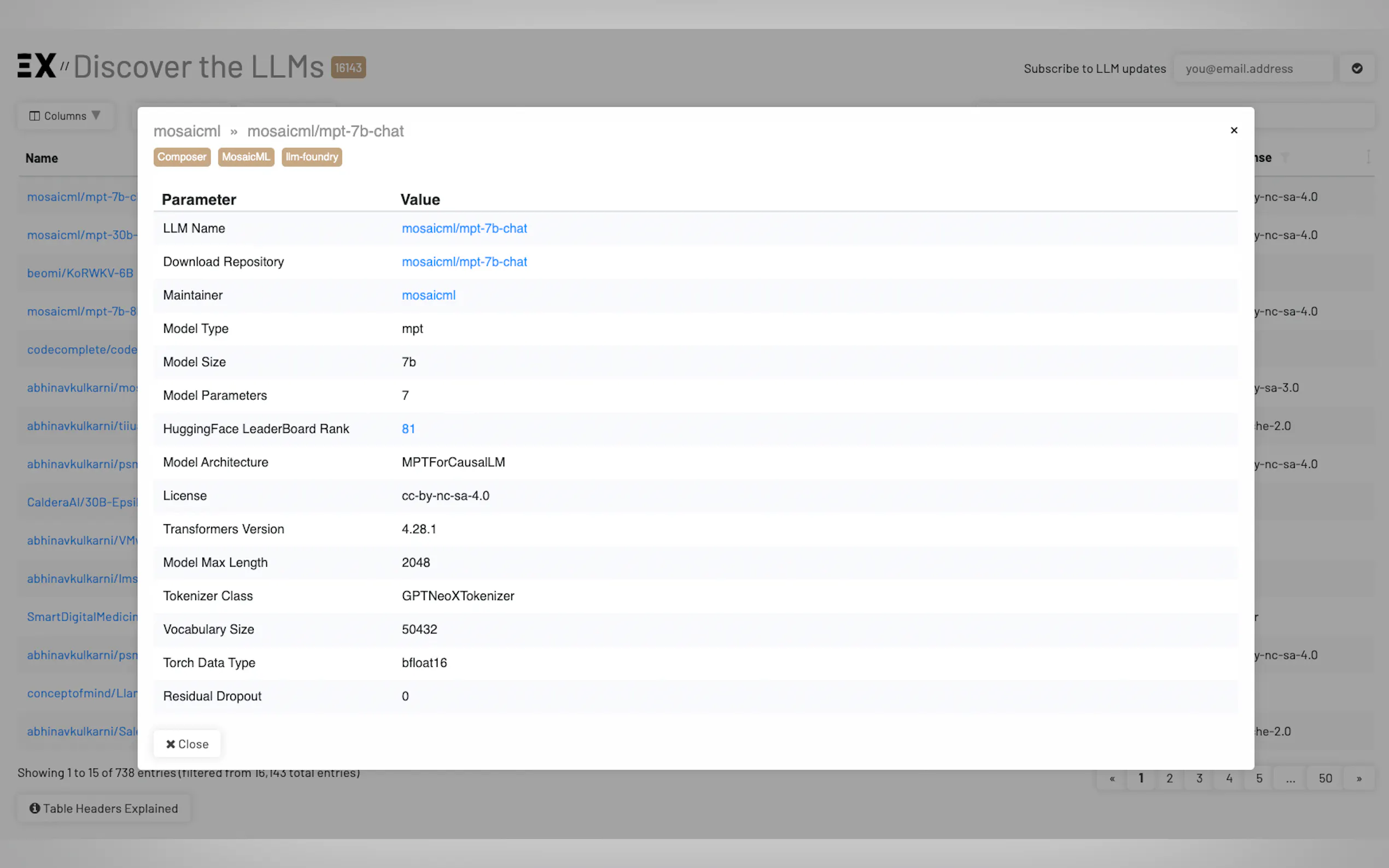1389x868 pixels.
Task: Click the EX site logo
Action: tap(37, 66)
